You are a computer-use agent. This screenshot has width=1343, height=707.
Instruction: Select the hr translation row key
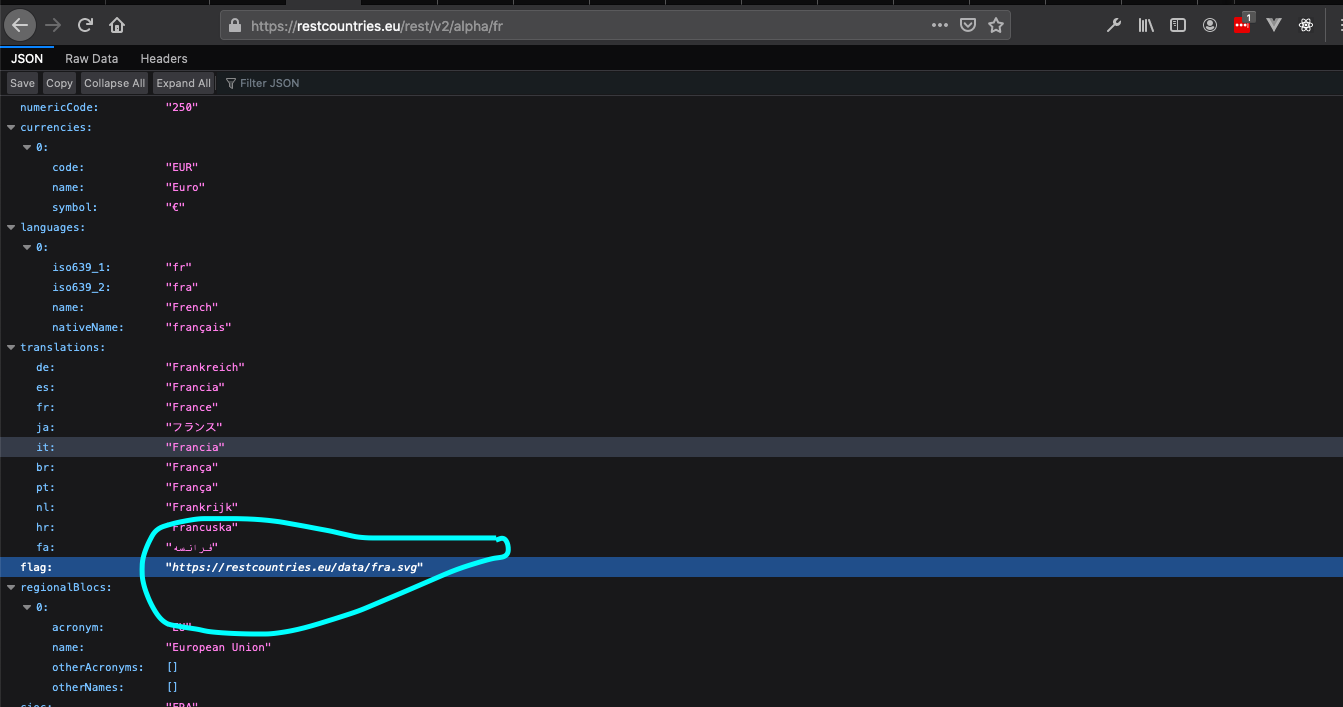[45, 527]
